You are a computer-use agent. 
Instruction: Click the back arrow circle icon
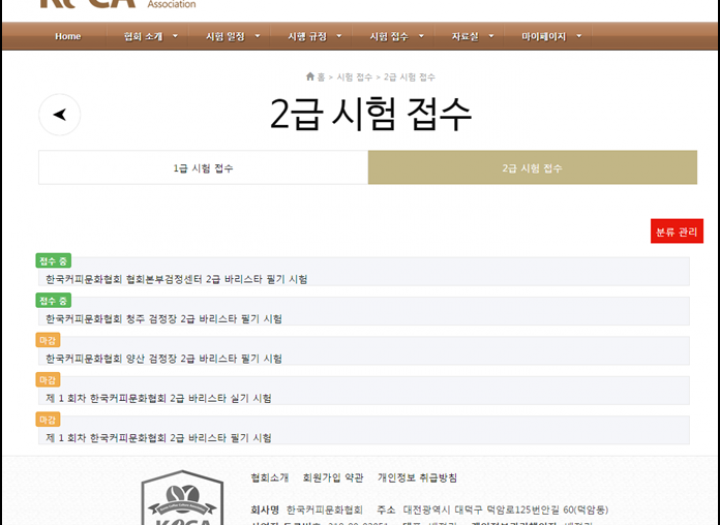59,115
